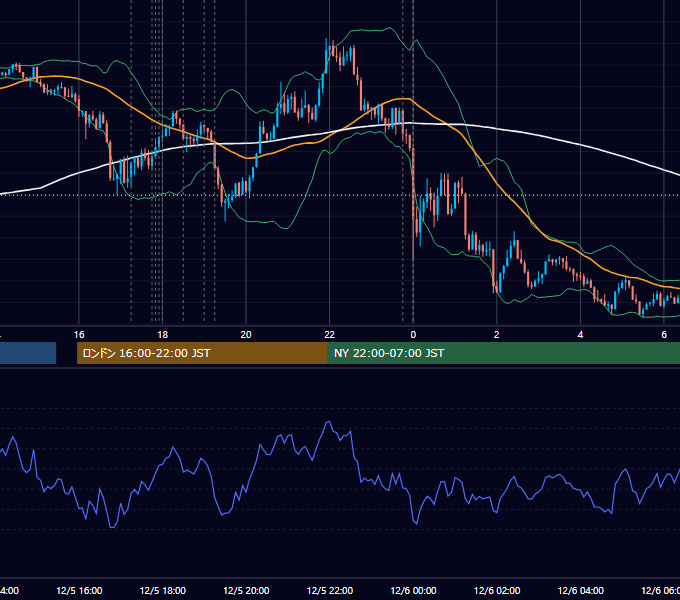Click hour label 20 on upper axis

pyautogui.click(x=246, y=335)
